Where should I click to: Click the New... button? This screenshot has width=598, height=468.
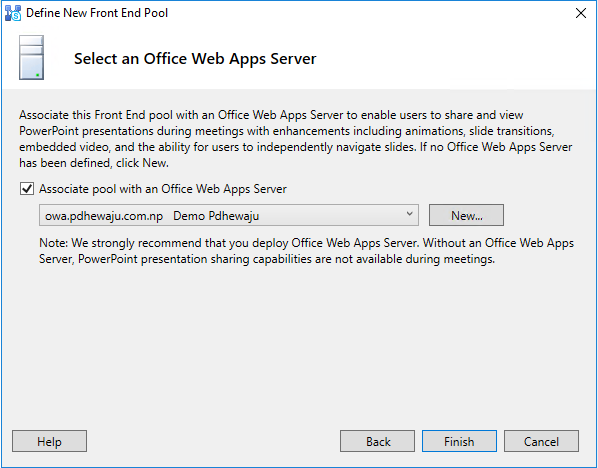466,215
